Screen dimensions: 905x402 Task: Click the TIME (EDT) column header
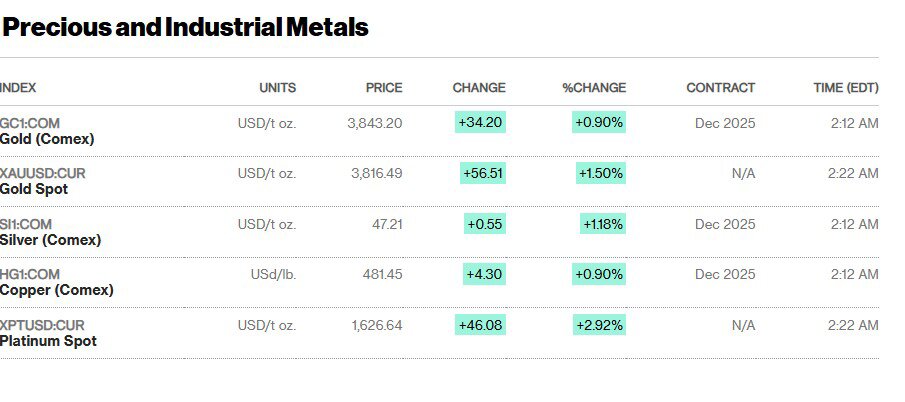[x=846, y=88]
